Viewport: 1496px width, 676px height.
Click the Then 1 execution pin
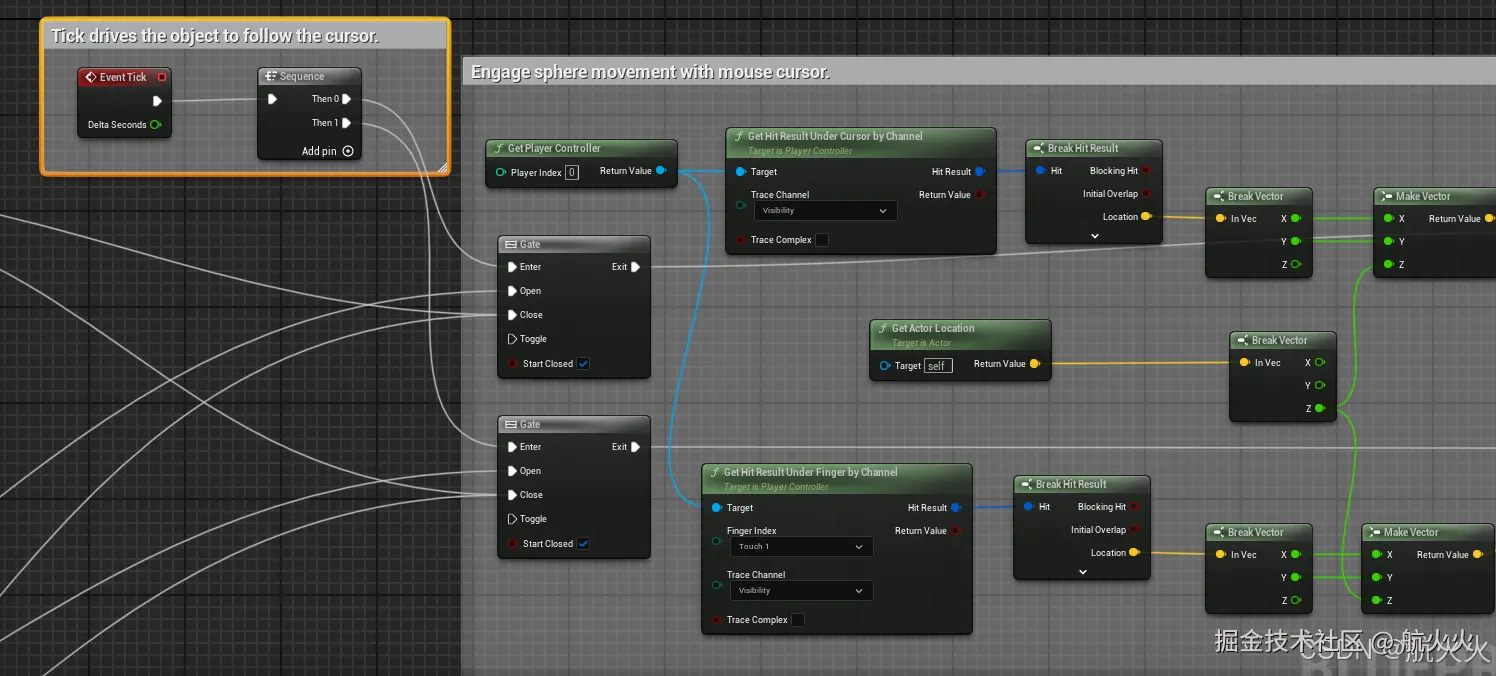(346, 123)
